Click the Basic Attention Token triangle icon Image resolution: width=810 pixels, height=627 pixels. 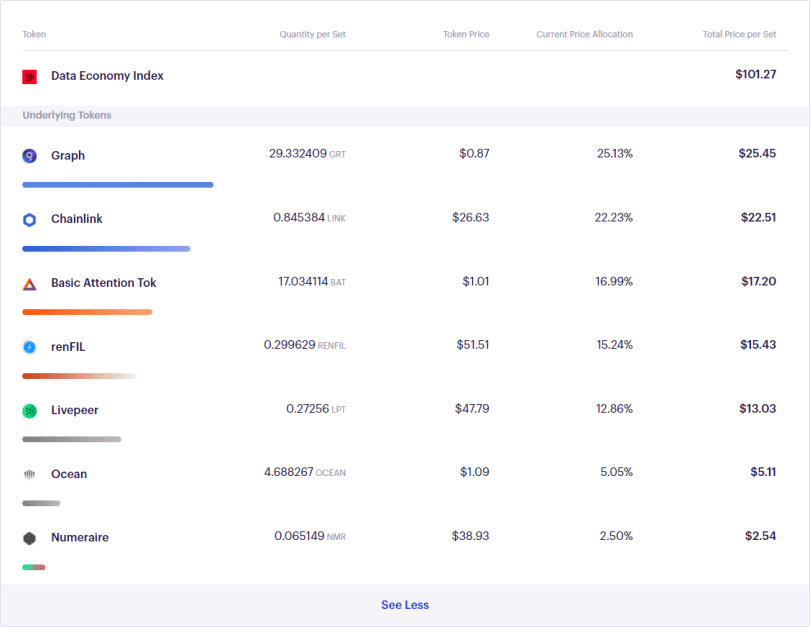[x=29, y=284]
